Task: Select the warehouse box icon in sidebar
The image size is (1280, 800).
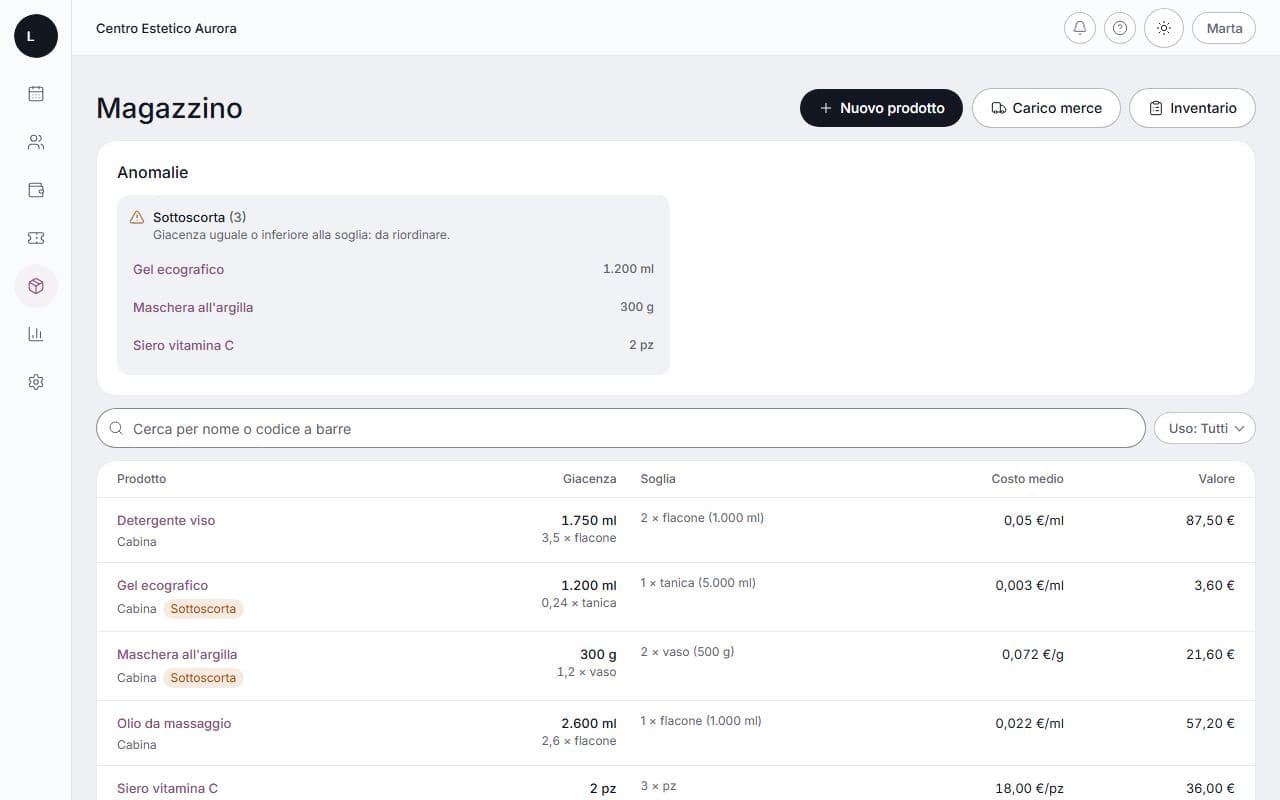Action: [36, 286]
